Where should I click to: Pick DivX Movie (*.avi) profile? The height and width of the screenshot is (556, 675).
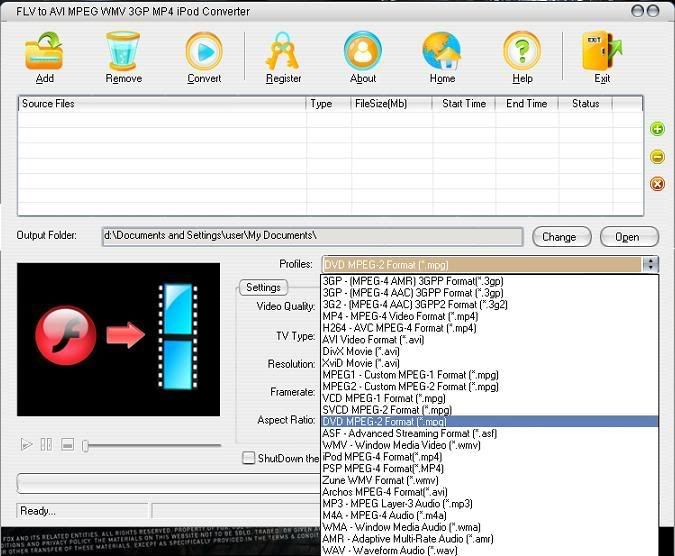[489, 351]
